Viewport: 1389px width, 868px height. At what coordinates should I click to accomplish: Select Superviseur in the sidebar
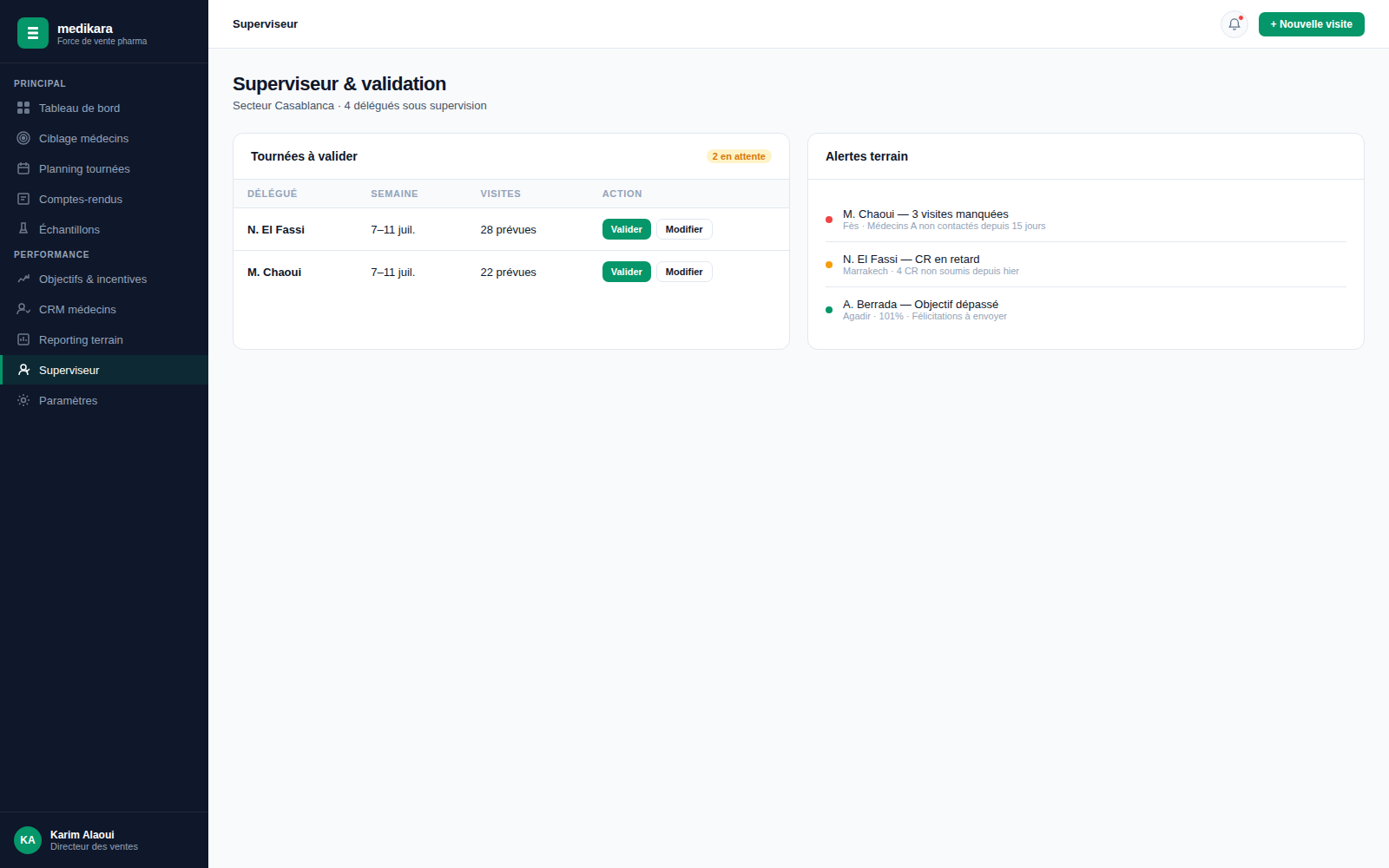point(104,370)
